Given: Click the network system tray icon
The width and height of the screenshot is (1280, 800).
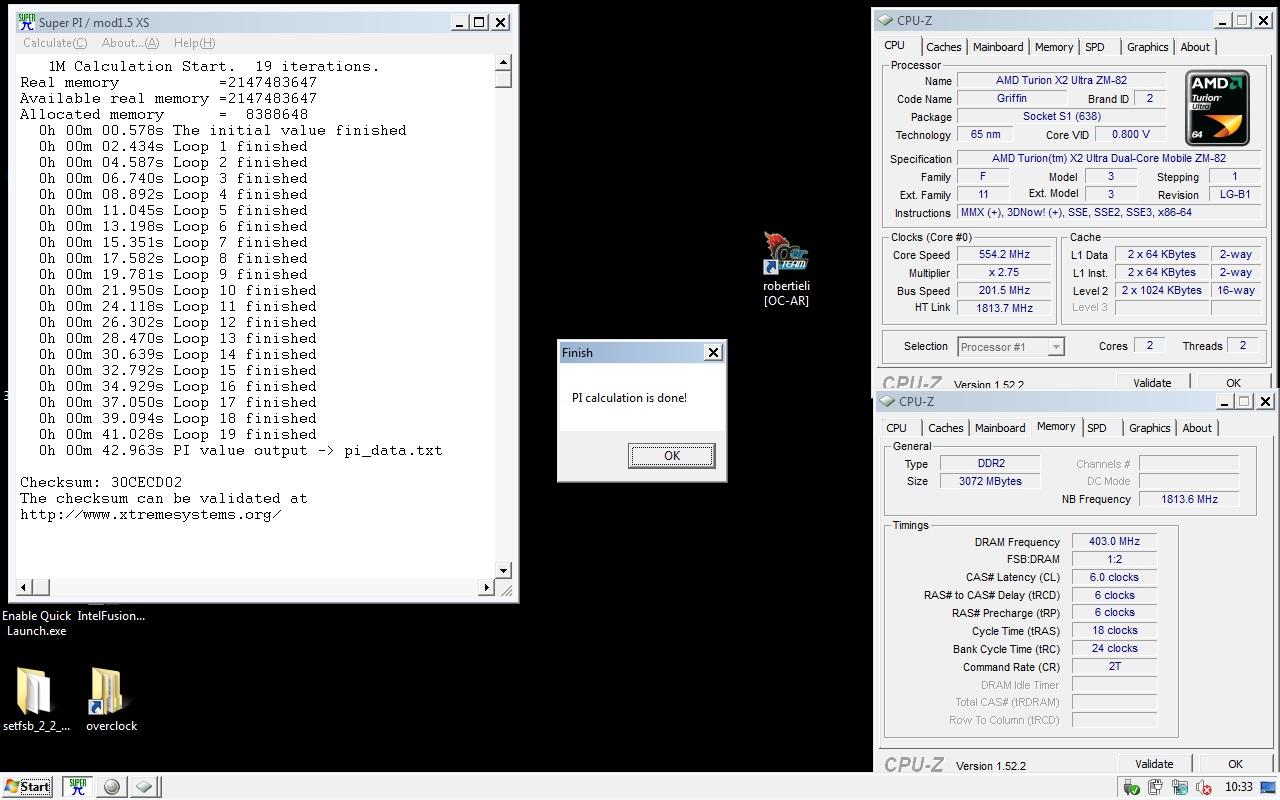Looking at the screenshot, I should tap(1179, 788).
